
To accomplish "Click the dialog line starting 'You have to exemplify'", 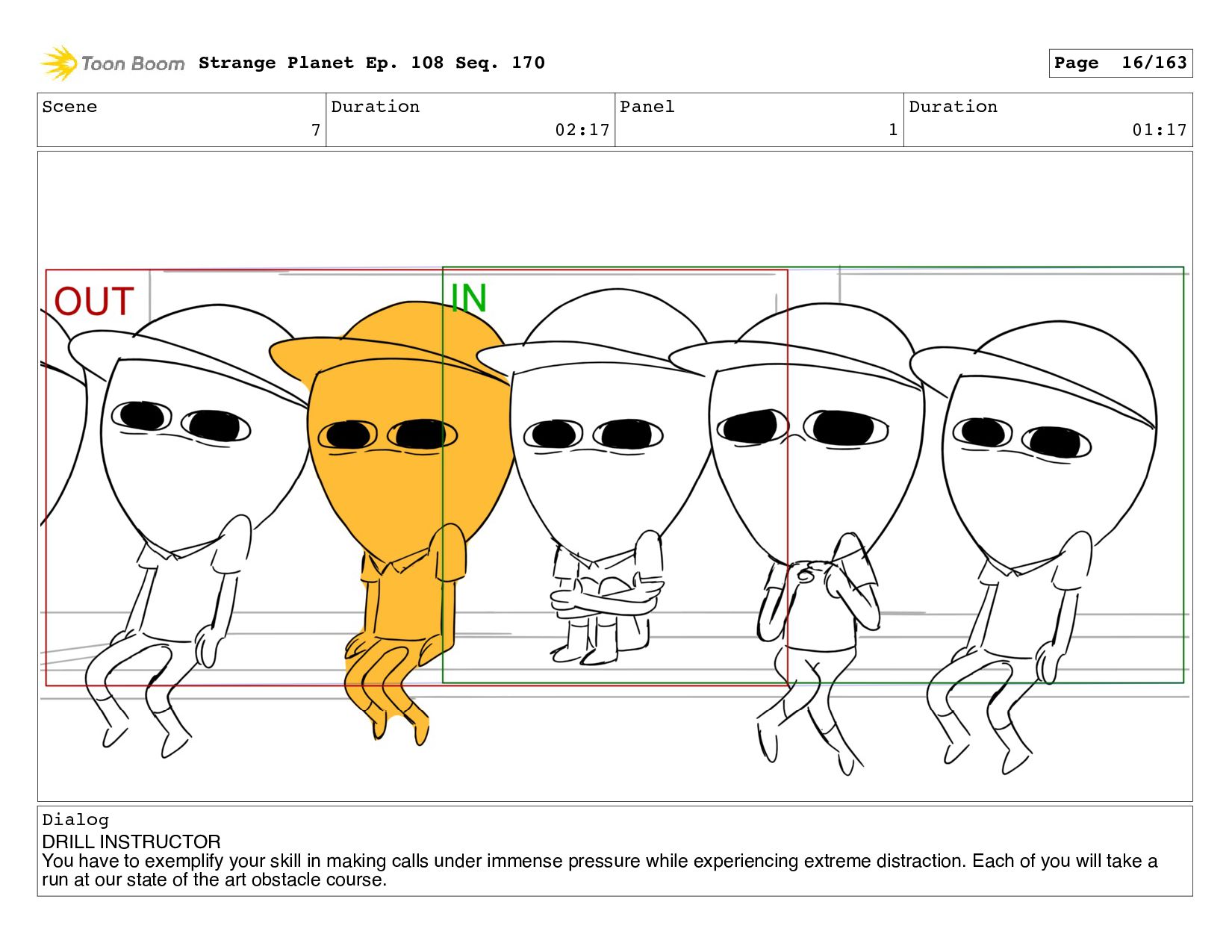I will tap(600, 870).
